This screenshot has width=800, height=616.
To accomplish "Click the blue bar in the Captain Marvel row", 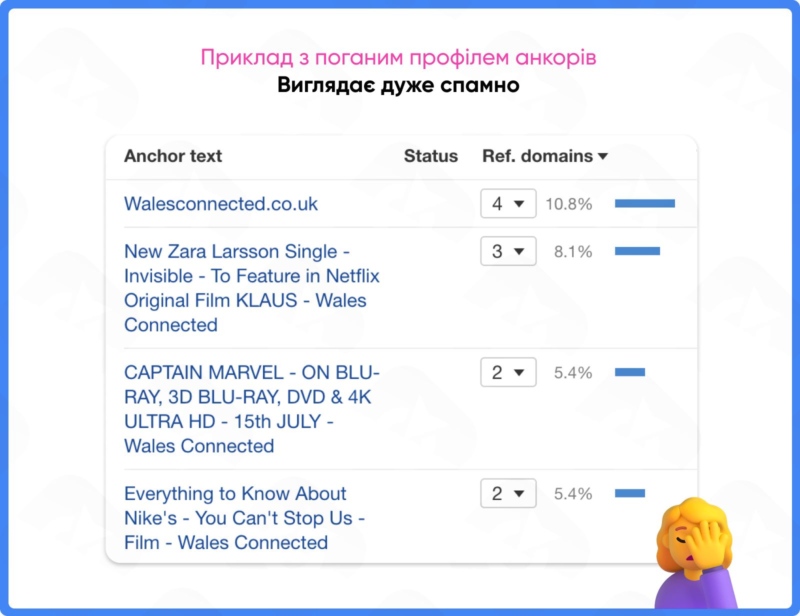I will click(629, 373).
